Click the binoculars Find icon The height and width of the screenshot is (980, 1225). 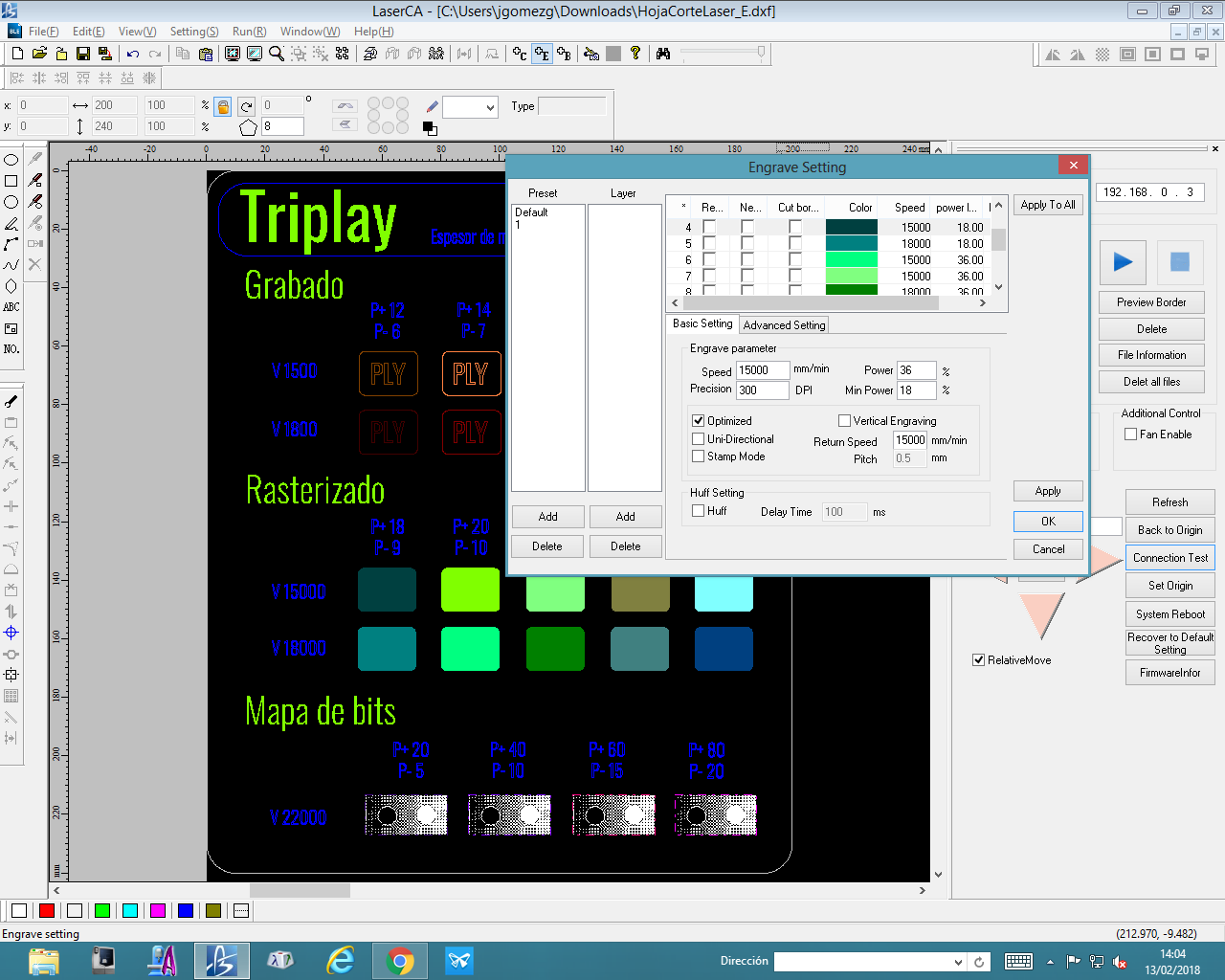[663, 54]
